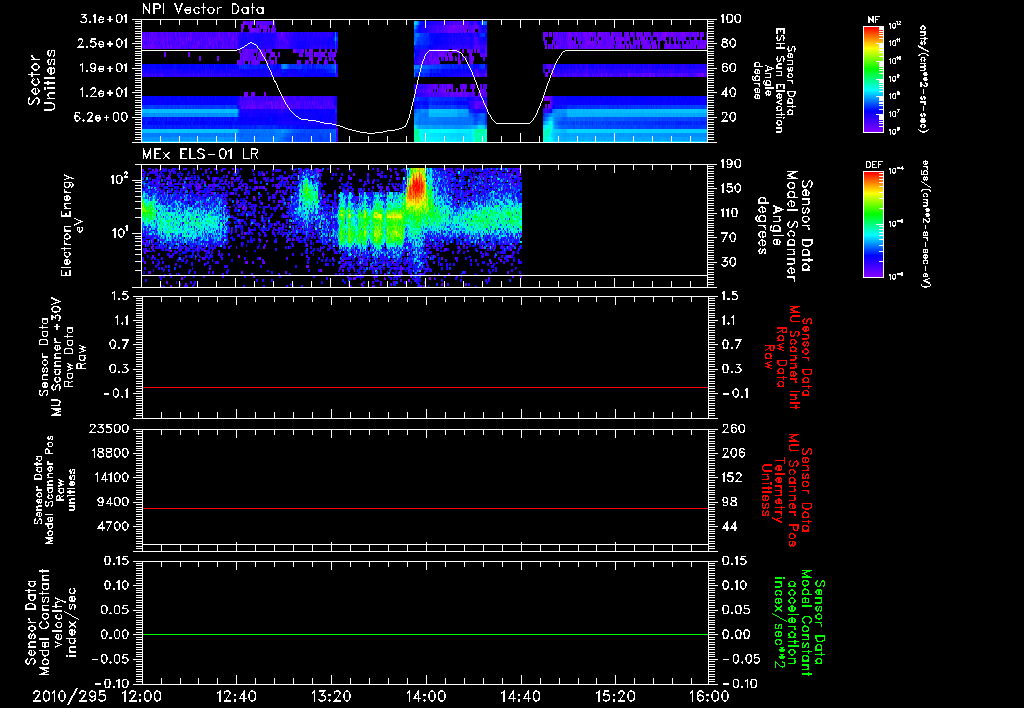Click the '16:00' time tick label
The height and width of the screenshot is (708, 1024).
709,697
